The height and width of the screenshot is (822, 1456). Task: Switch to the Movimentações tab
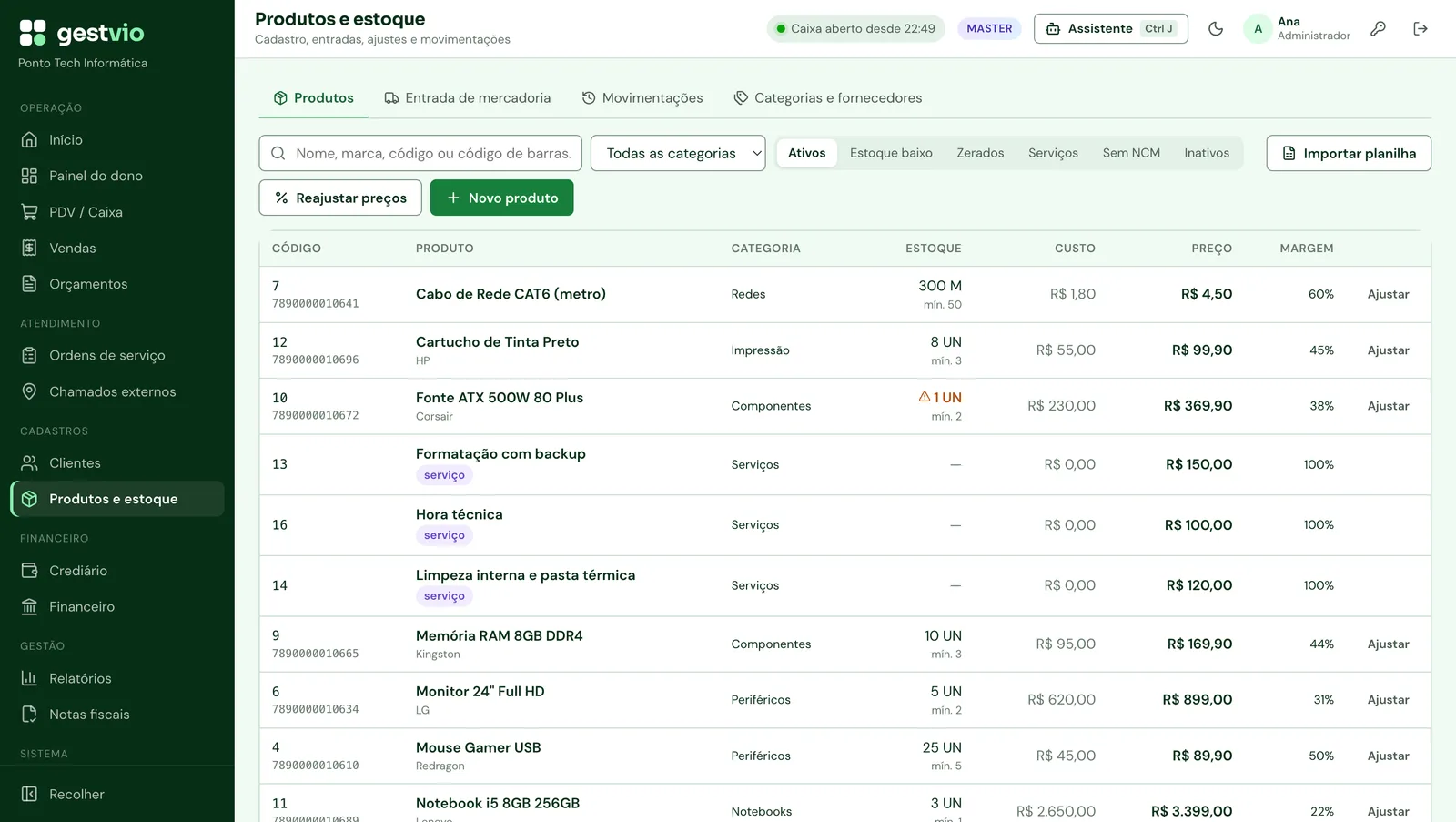point(642,97)
